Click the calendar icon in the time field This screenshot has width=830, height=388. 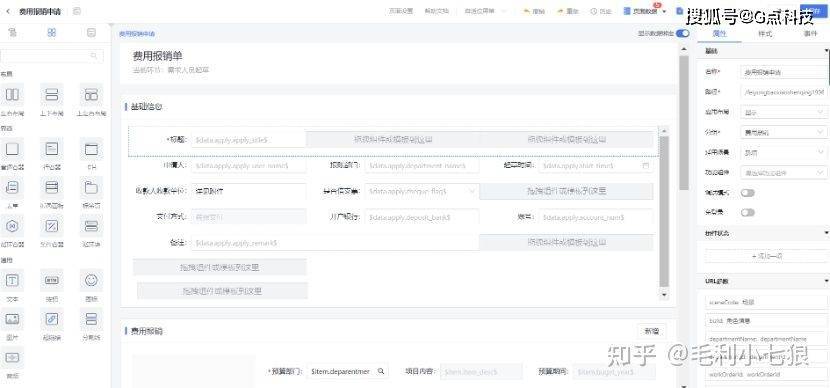(x=645, y=166)
